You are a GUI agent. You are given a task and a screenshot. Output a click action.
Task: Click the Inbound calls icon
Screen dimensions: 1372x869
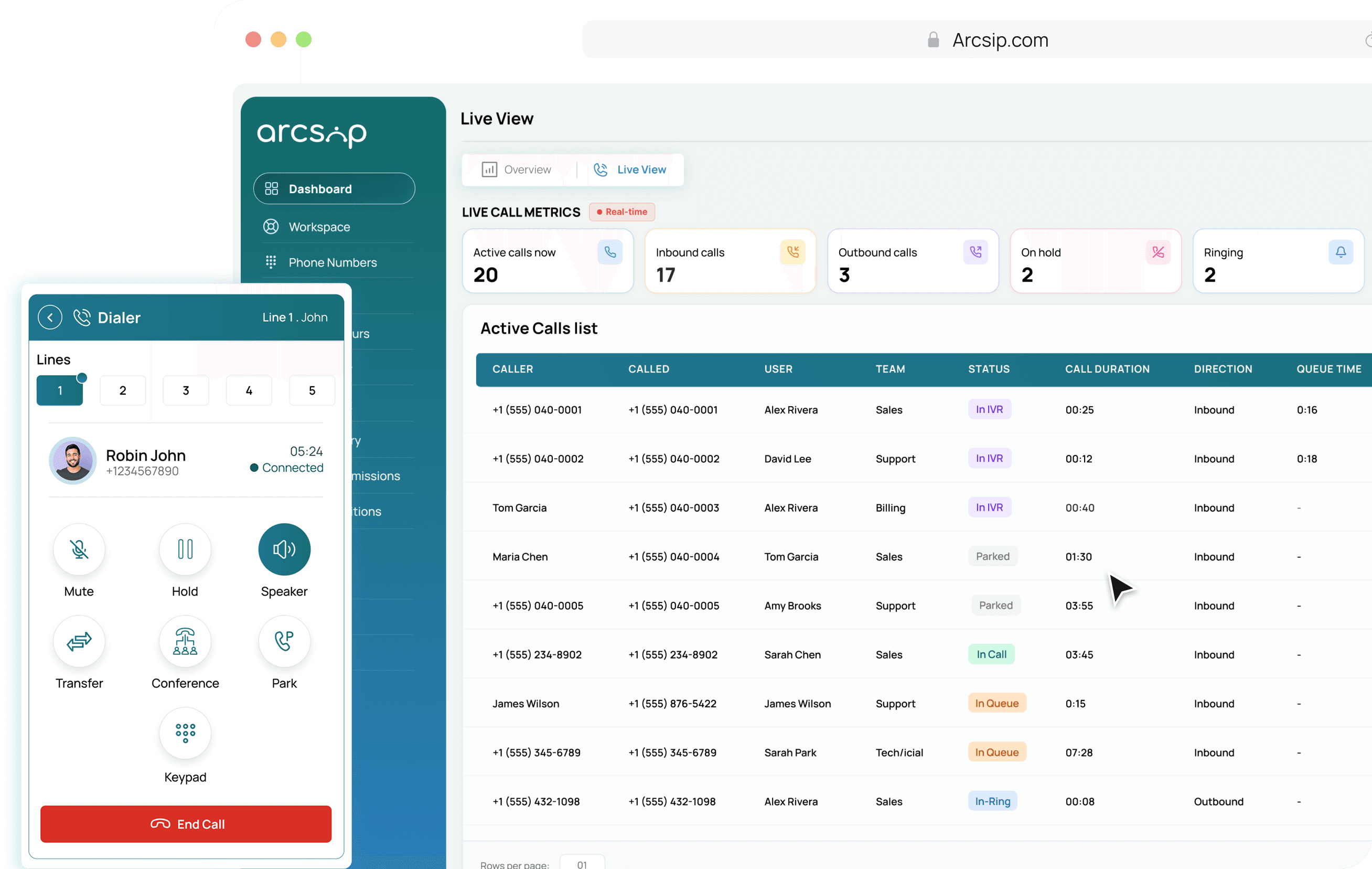tap(792, 252)
